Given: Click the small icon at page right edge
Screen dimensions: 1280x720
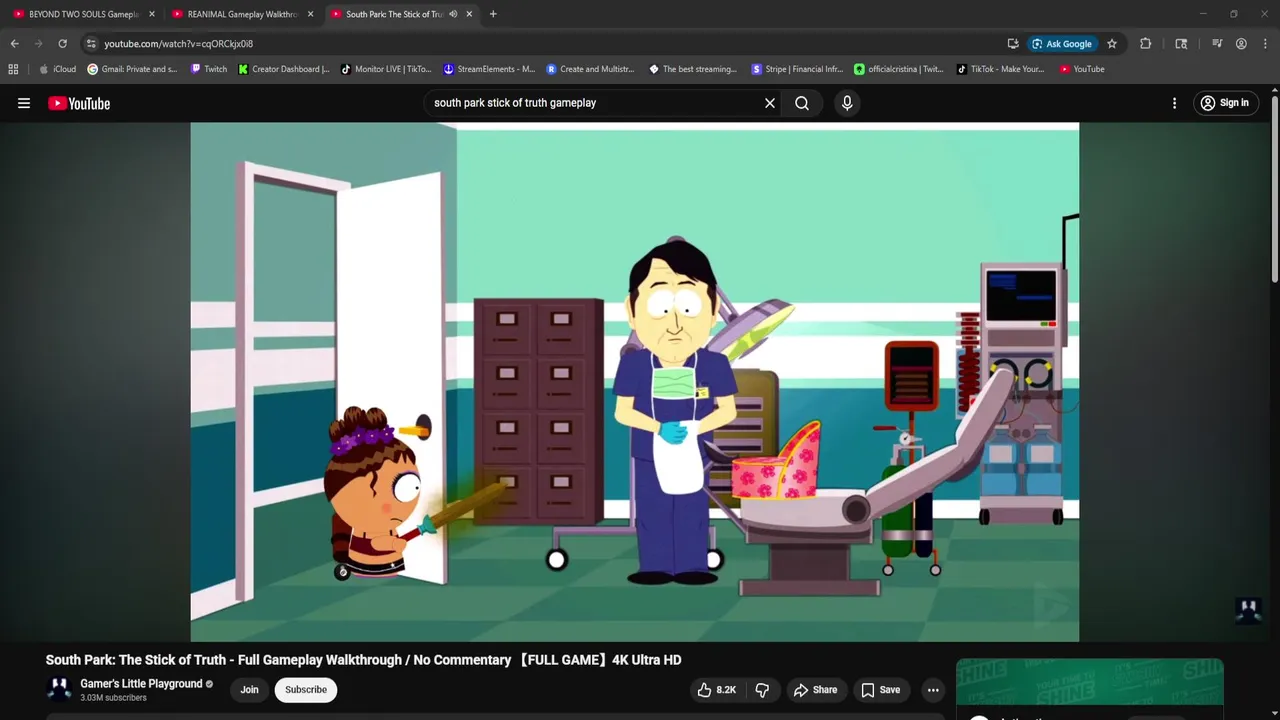Looking at the screenshot, I should tap(1248, 611).
